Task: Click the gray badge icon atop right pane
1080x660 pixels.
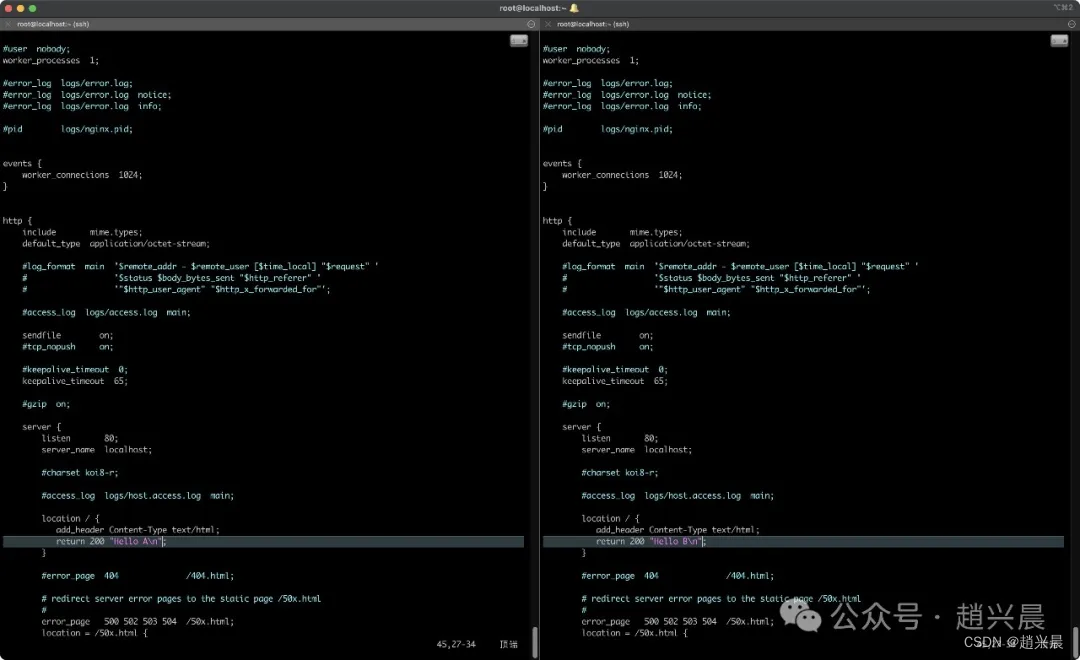Action: [1059, 41]
